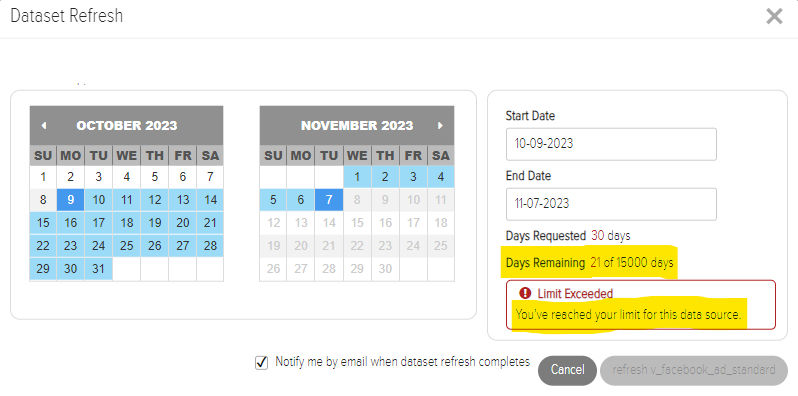Select October 9 in the calendar
The width and height of the screenshot is (798, 396).
tap(71, 200)
